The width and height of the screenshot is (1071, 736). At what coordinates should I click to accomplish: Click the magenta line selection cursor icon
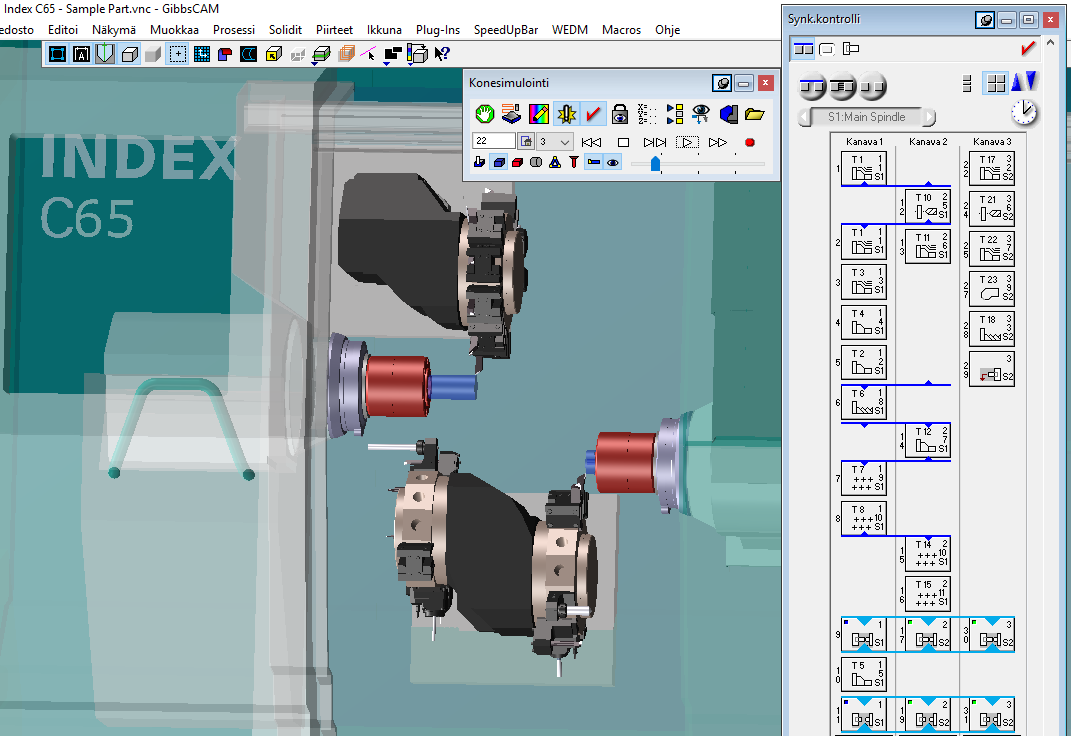click(368, 54)
